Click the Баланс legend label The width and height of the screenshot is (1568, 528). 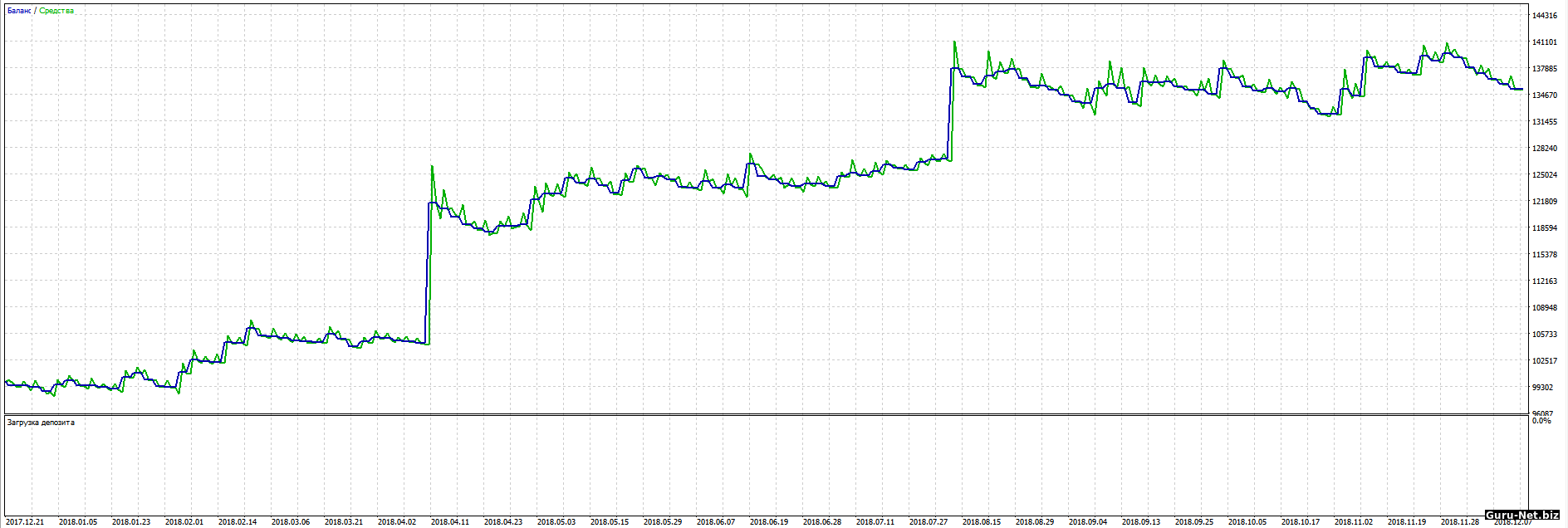click(19, 11)
